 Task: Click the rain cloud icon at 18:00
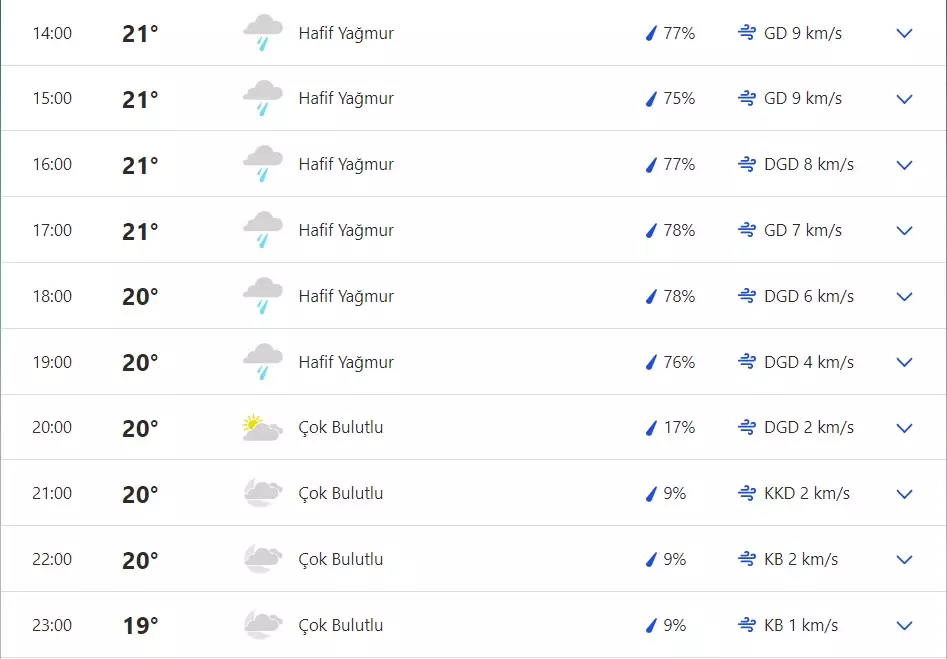(263, 296)
